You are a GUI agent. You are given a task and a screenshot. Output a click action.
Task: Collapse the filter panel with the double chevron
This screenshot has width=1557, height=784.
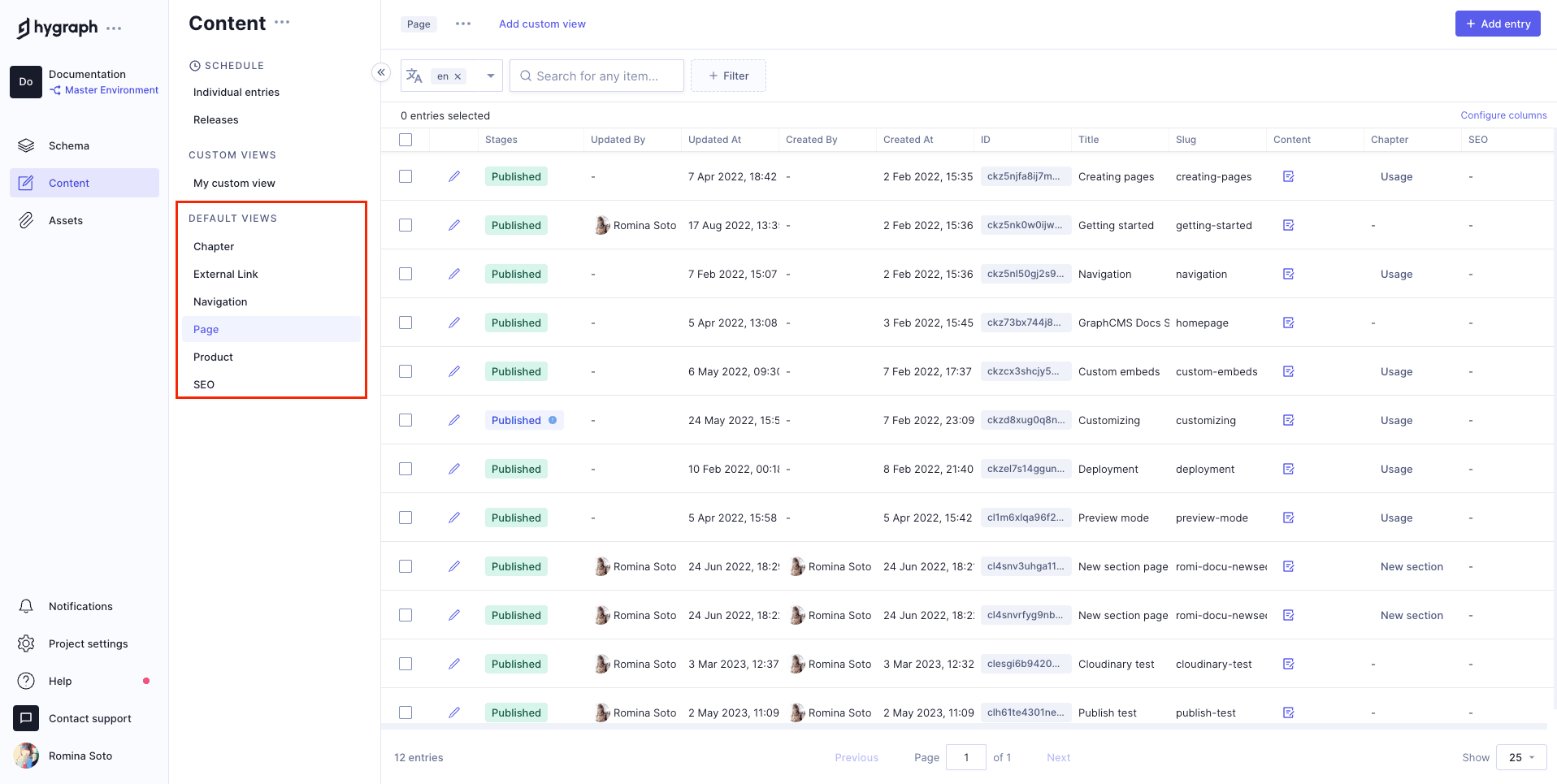click(x=380, y=72)
